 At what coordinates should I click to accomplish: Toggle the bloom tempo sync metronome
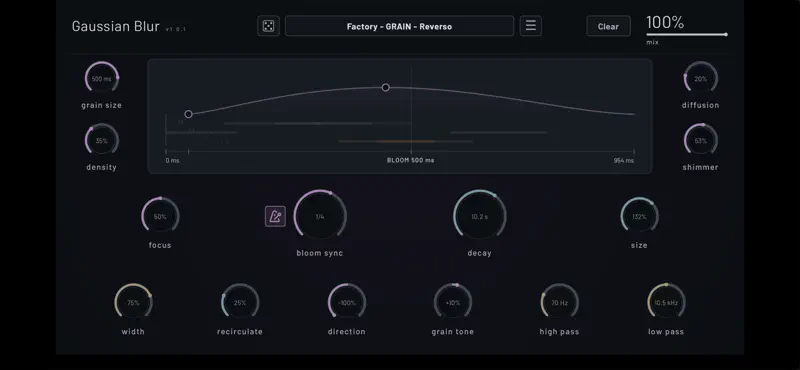(276, 216)
